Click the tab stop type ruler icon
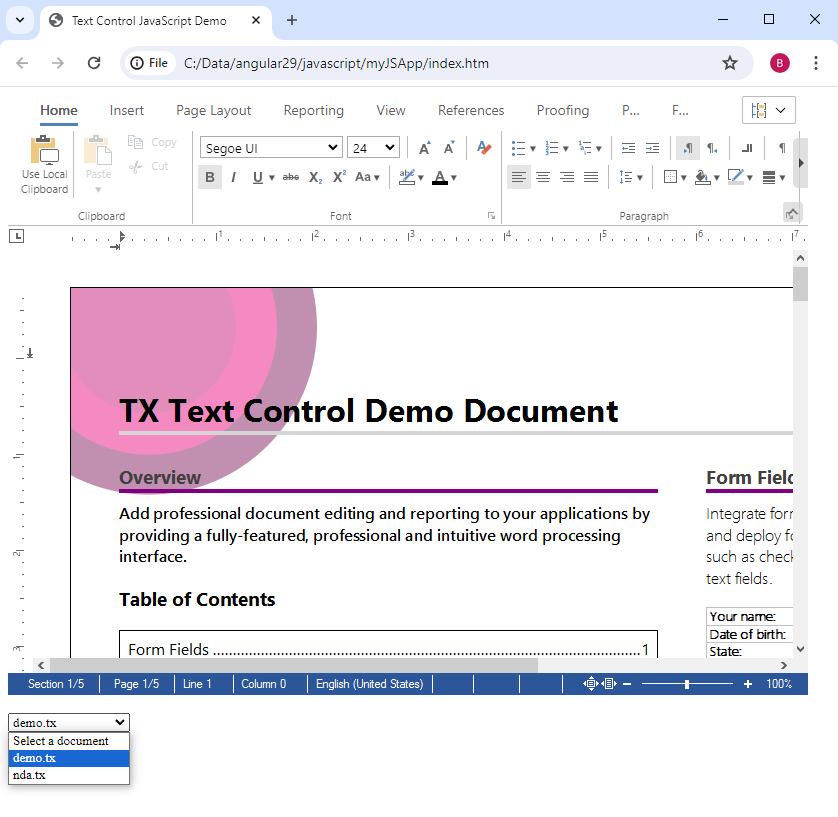This screenshot has width=838, height=817. click(x=17, y=236)
